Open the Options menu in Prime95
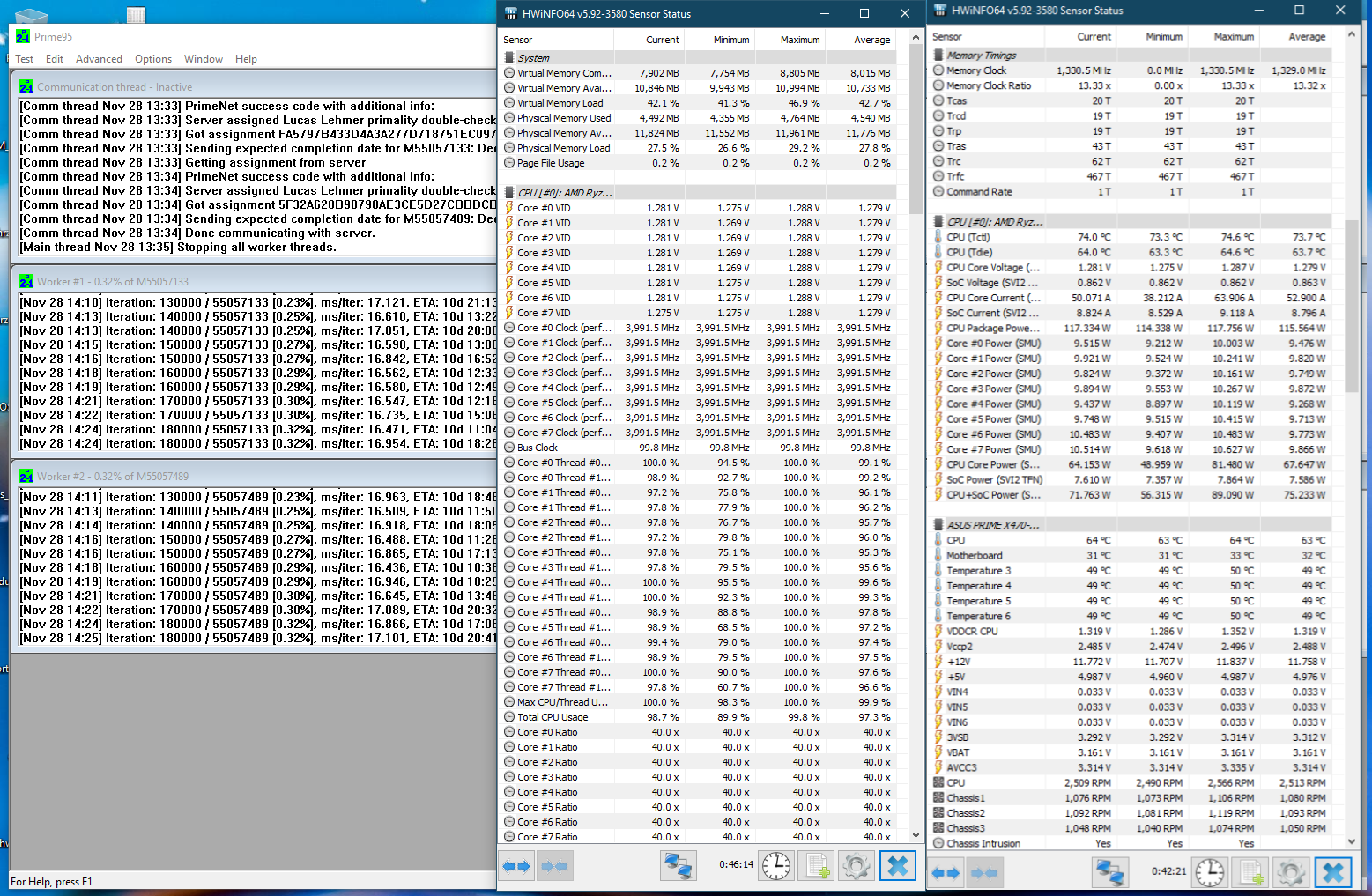 point(153,59)
